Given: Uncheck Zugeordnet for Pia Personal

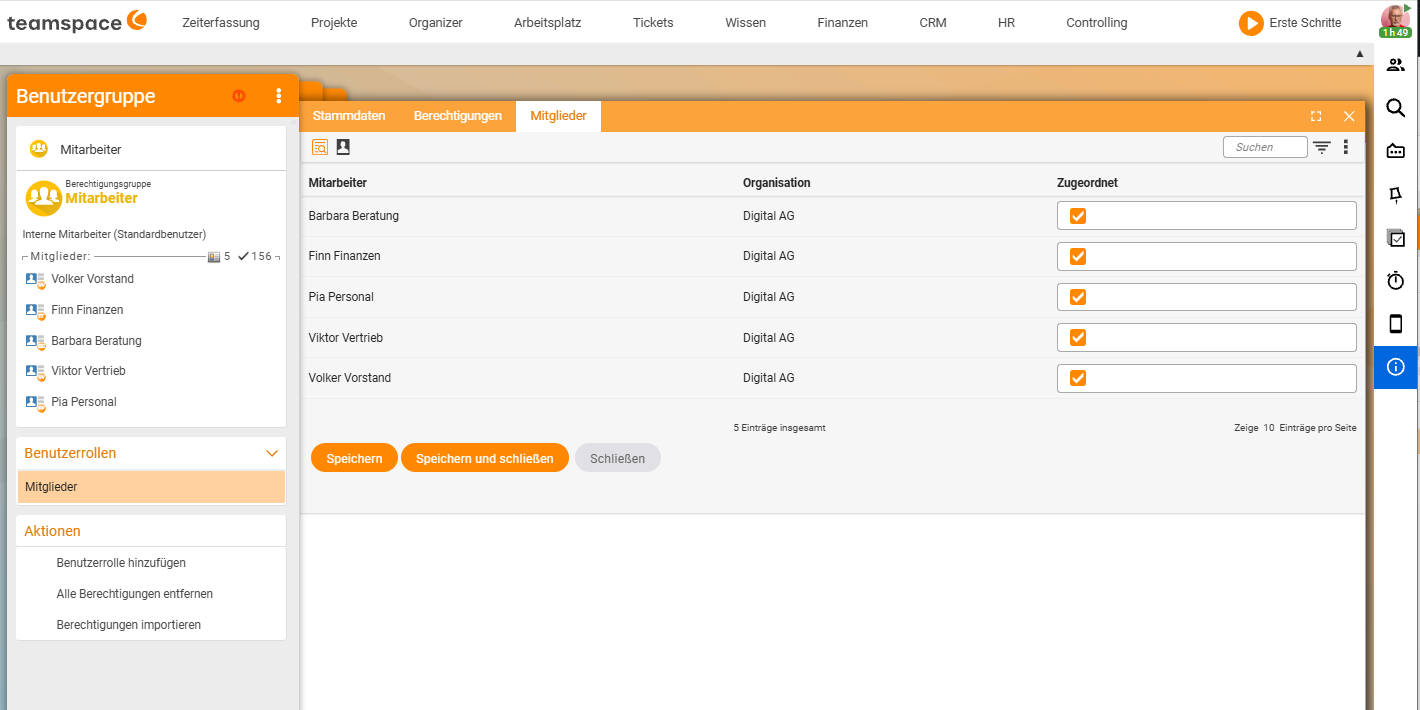Looking at the screenshot, I should pos(1078,297).
